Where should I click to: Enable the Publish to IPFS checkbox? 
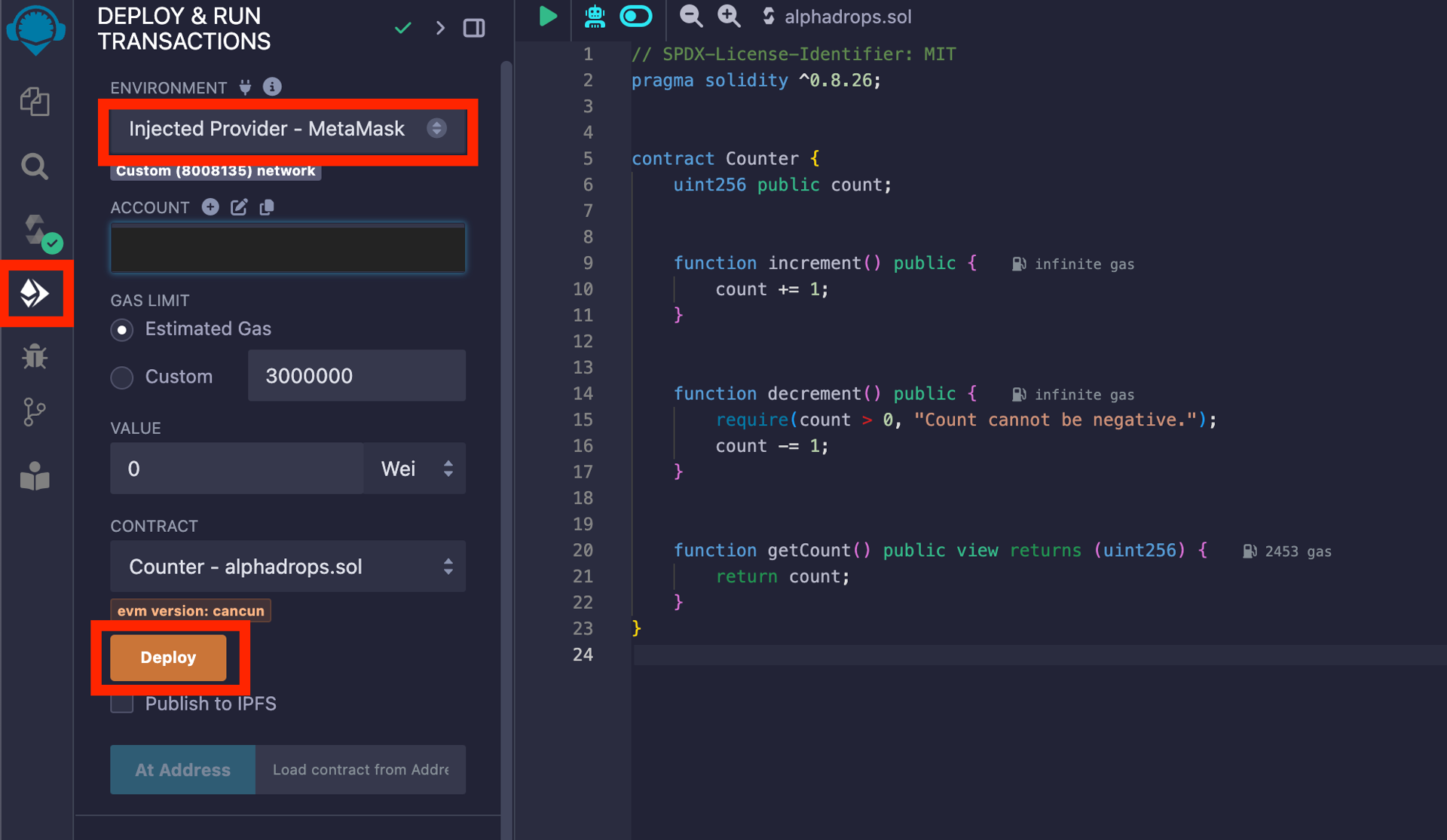point(121,704)
